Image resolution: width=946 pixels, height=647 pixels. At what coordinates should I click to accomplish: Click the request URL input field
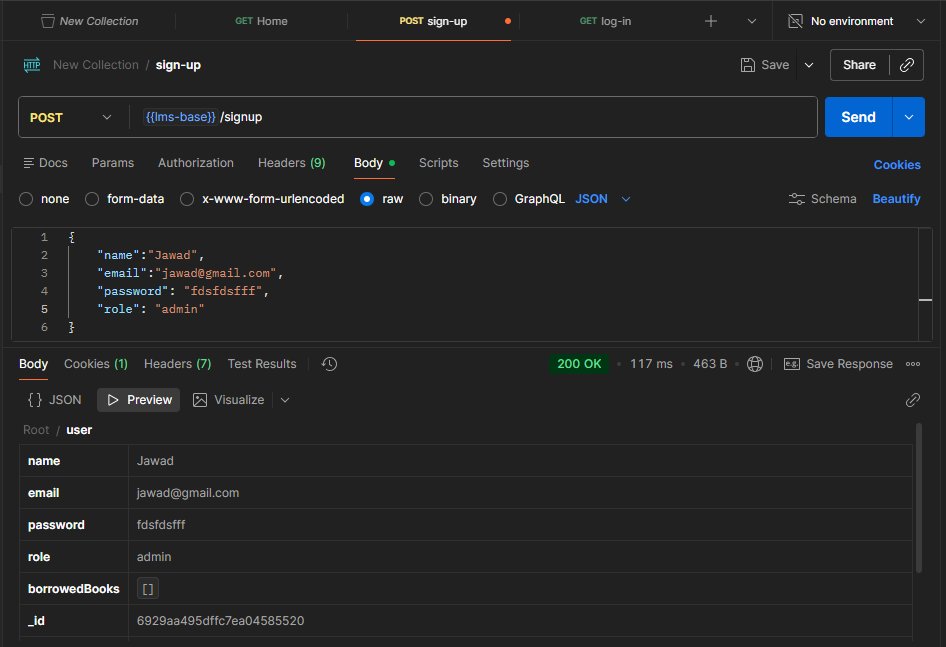click(x=400, y=117)
